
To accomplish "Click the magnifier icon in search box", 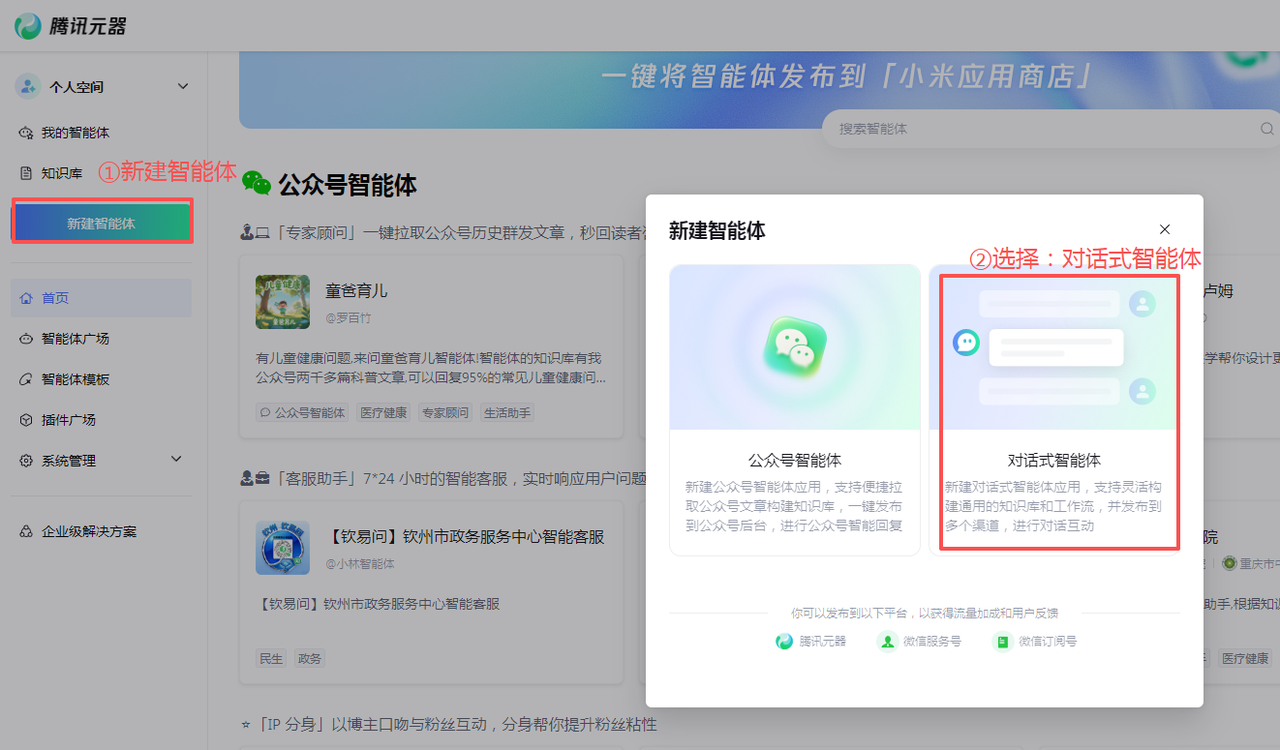I will tap(1267, 129).
